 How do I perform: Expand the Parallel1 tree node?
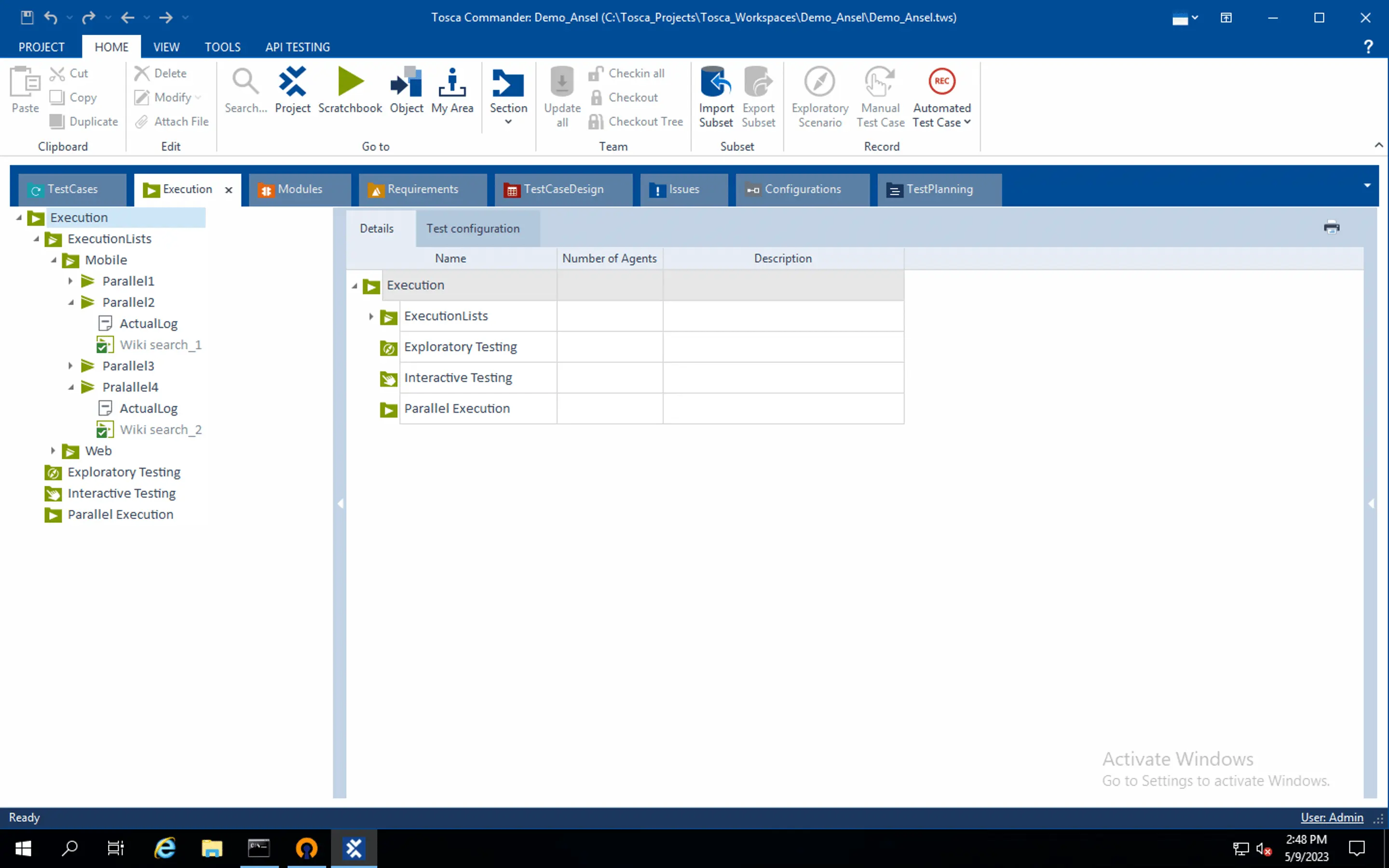coord(70,281)
